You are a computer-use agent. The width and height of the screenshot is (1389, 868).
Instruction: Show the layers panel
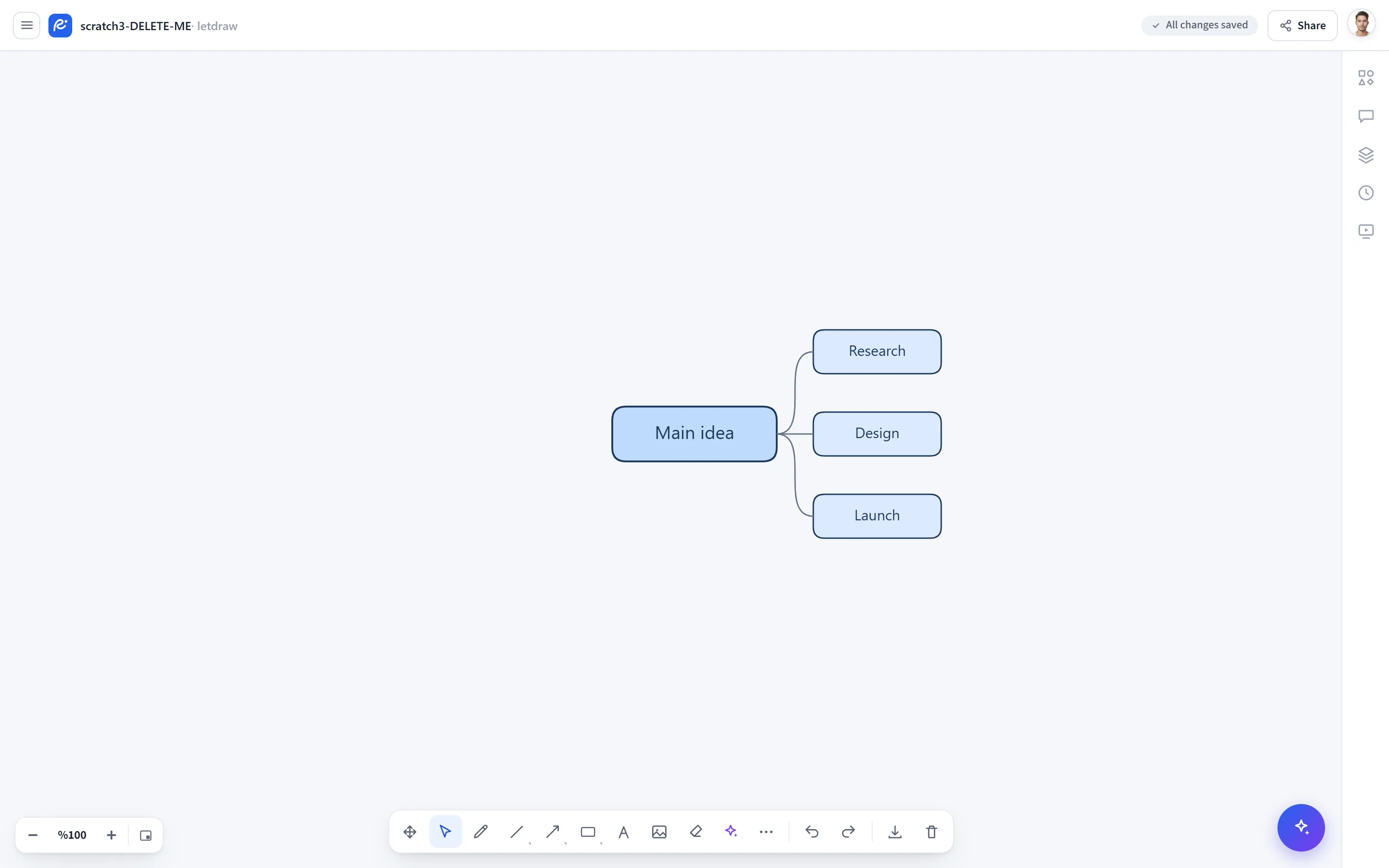tap(1366, 154)
